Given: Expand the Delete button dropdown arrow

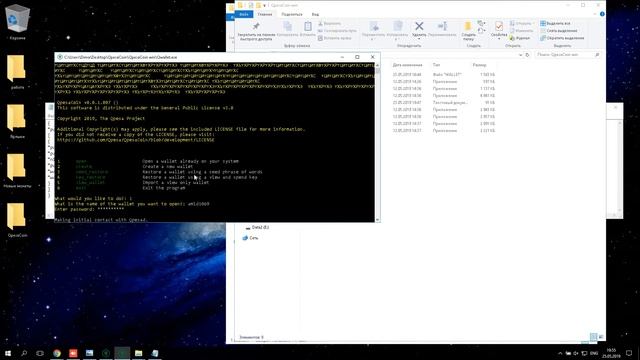Looking at the screenshot, I should click(419, 39).
